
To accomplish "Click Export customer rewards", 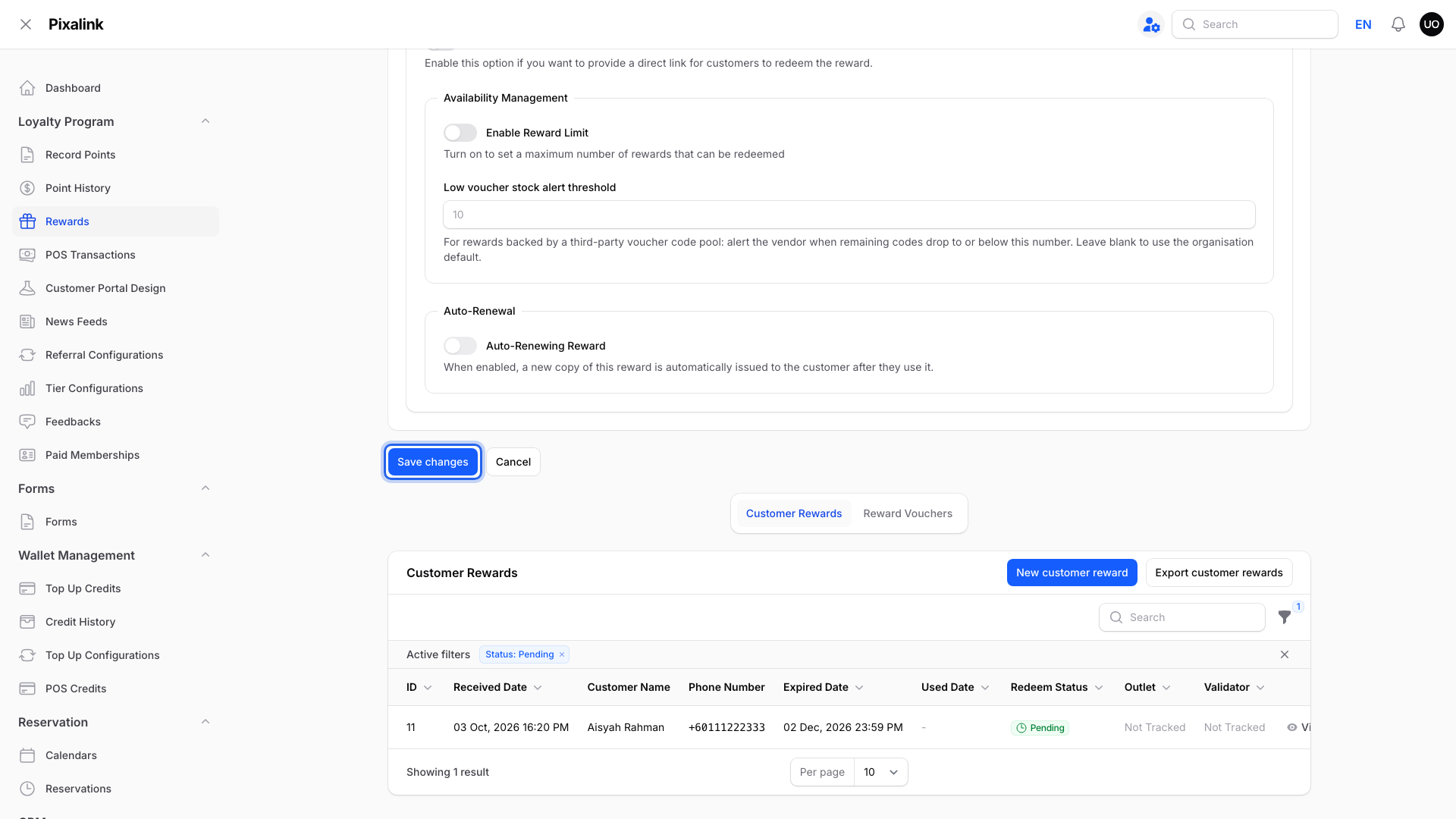I will [1219, 573].
